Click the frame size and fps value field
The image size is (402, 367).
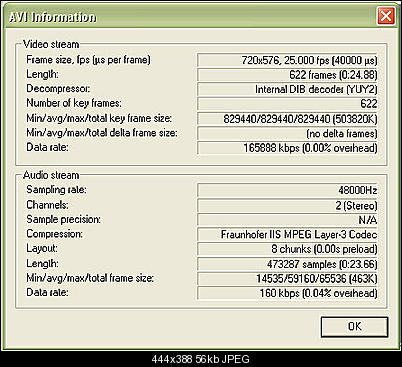point(287,60)
